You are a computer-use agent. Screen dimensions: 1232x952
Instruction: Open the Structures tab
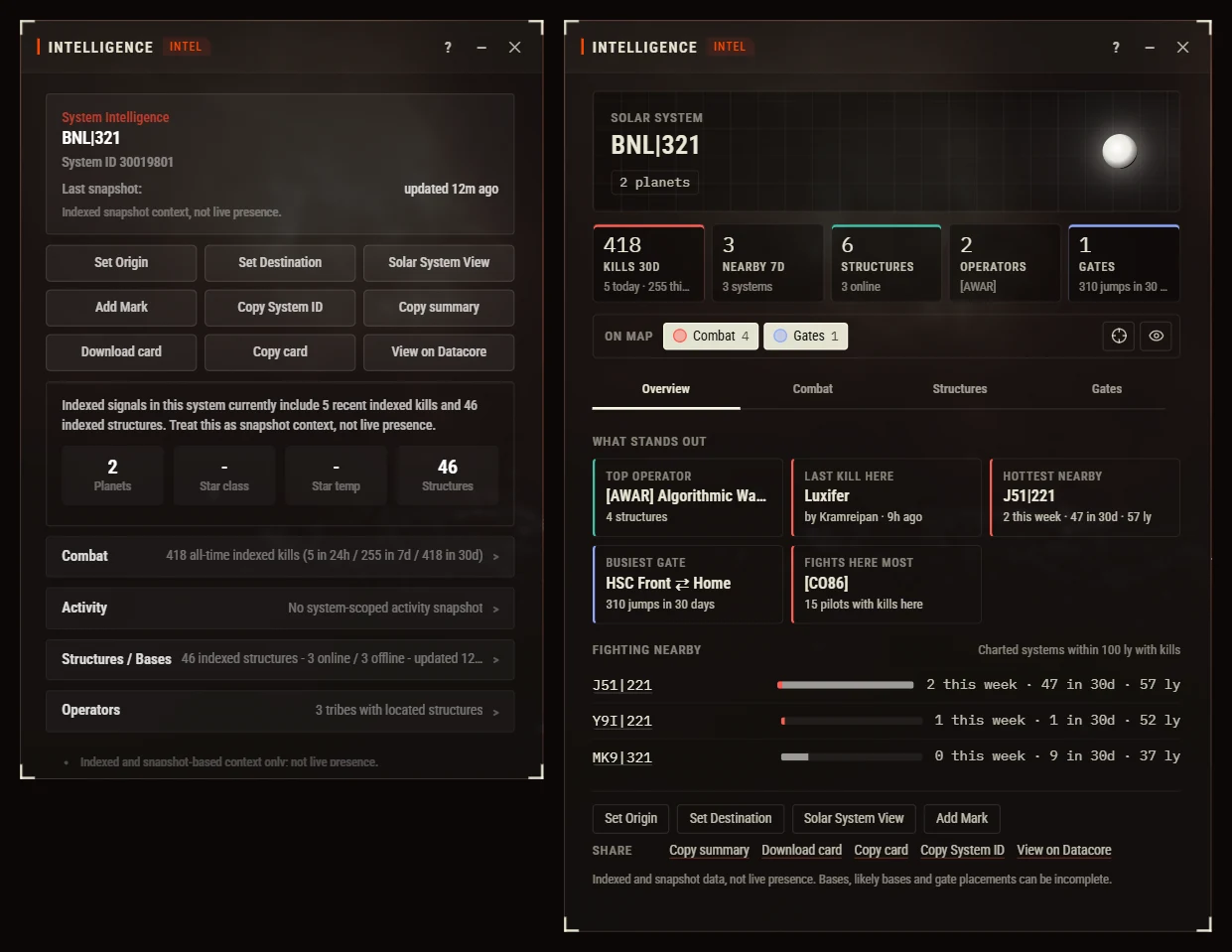[x=960, y=389]
